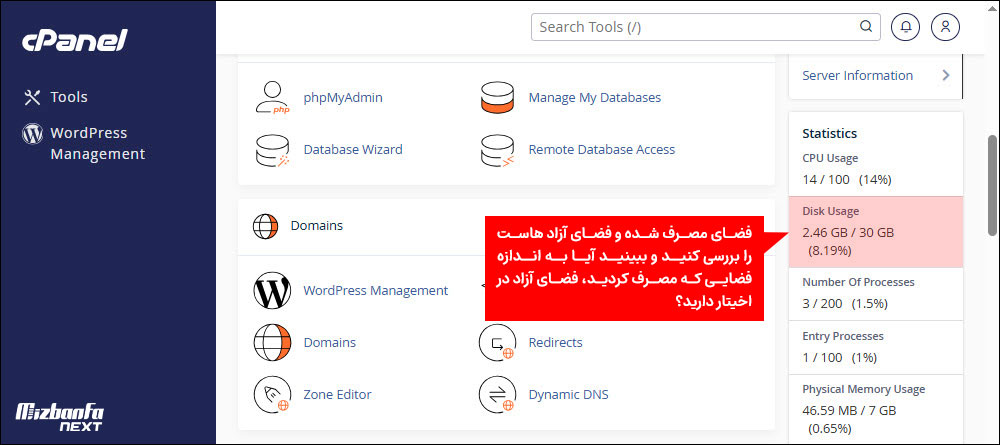1000x445 pixels.
Task: Open the Zone Editor link
Action: click(337, 395)
